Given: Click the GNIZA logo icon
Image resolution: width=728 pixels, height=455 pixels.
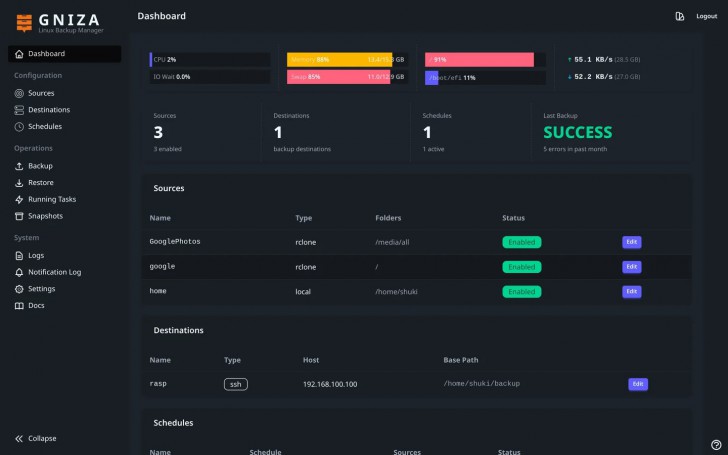Looking at the screenshot, I should point(24,23).
